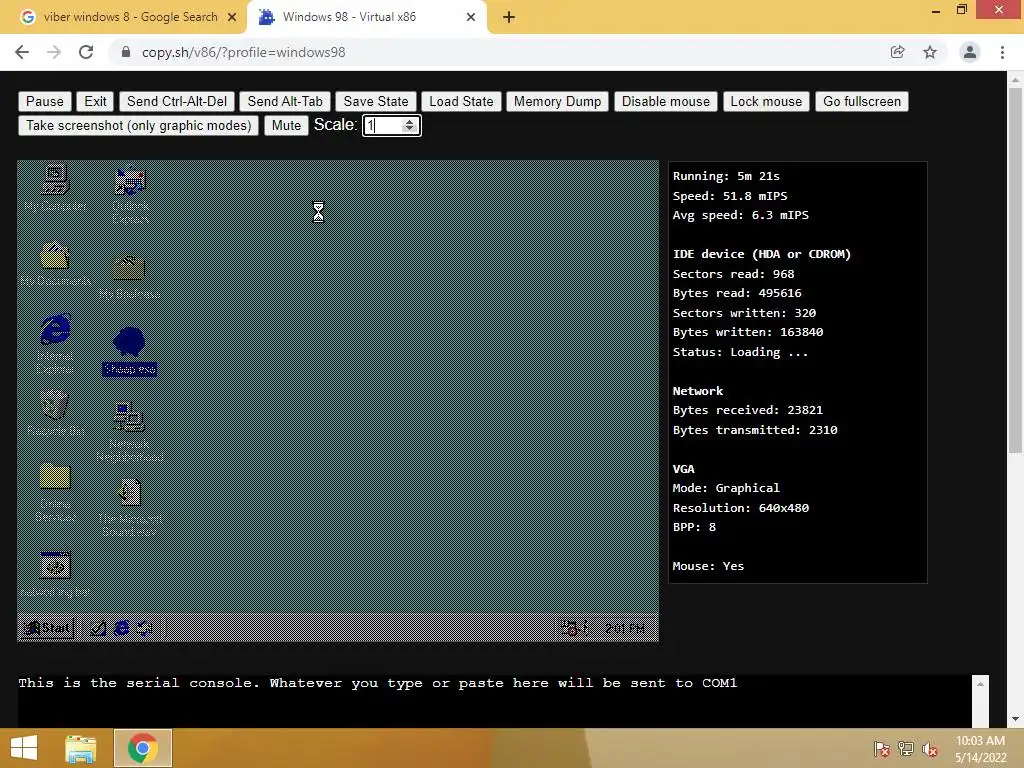The image size is (1024, 768).
Task: Open Network Neighborhood desktop icon
Action: pos(129,432)
